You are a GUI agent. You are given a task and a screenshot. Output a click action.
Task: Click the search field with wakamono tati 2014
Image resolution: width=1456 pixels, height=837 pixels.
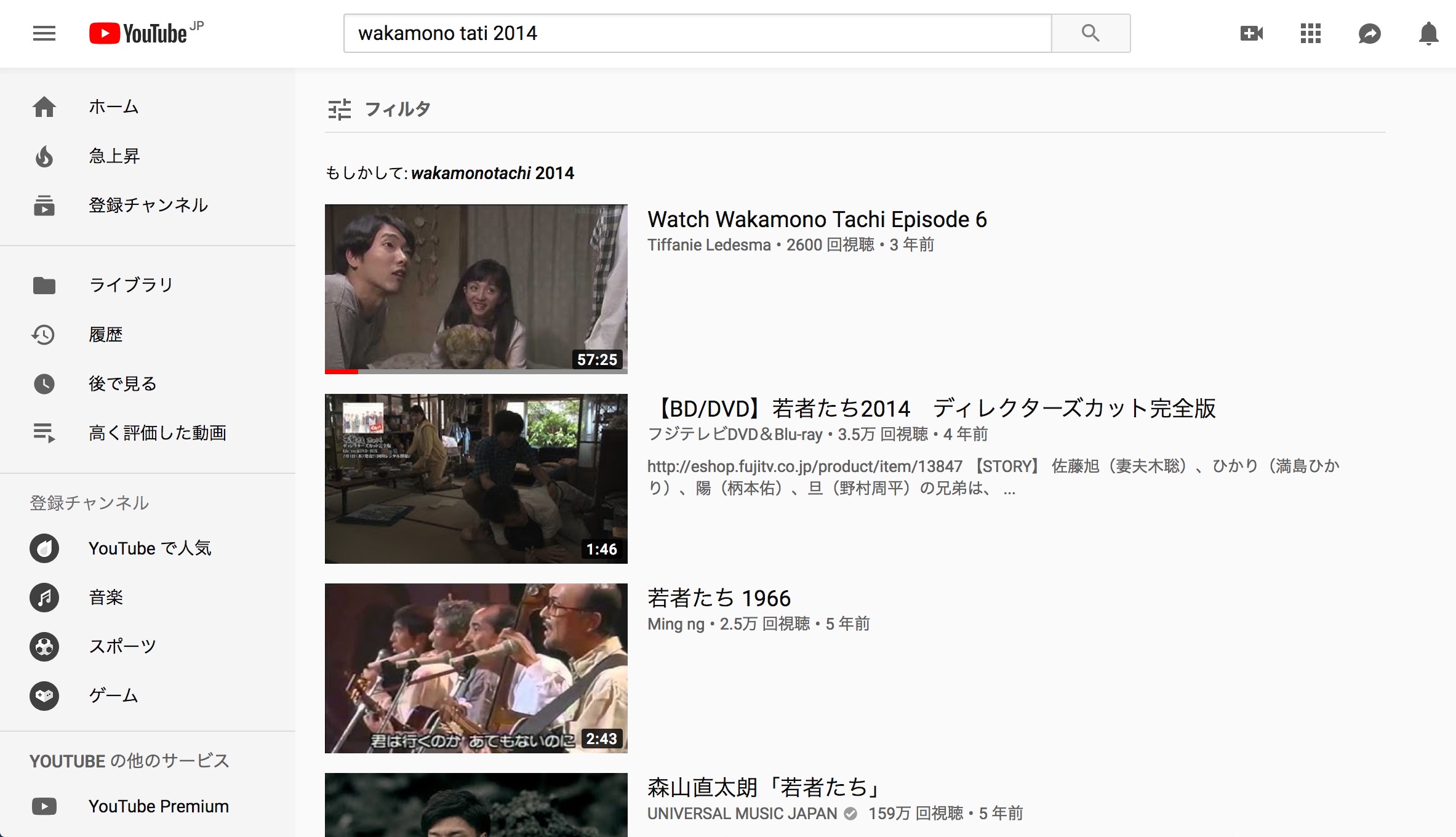(697, 33)
